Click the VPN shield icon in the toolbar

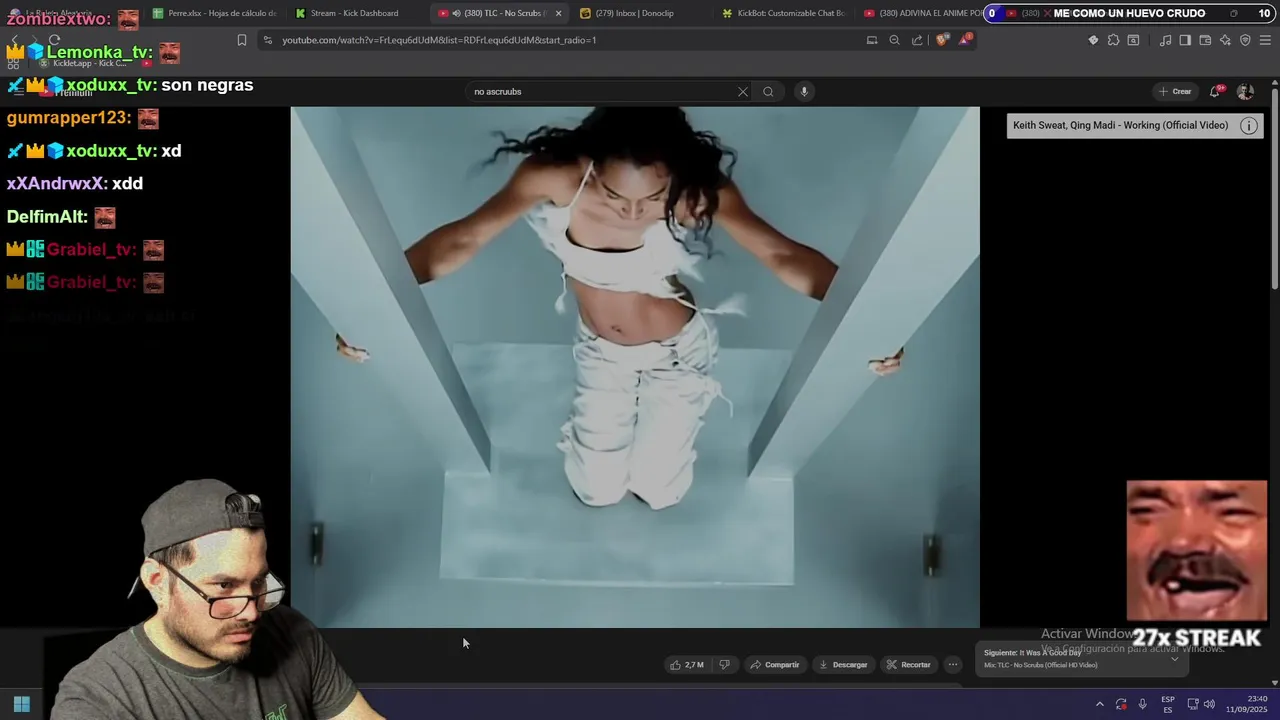[1245, 40]
